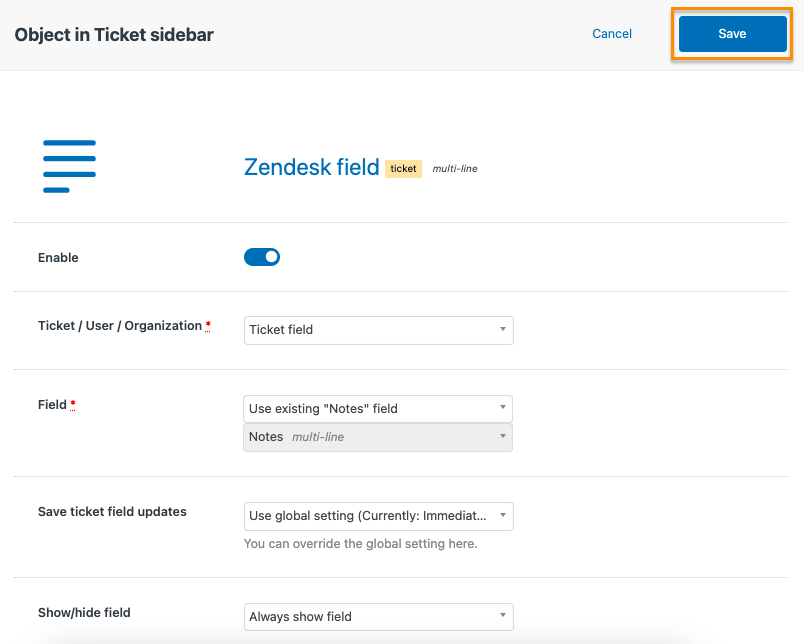The image size is (804, 644).
Task: Open the Save ticket field updates dropdown
Action: (378, 516)
